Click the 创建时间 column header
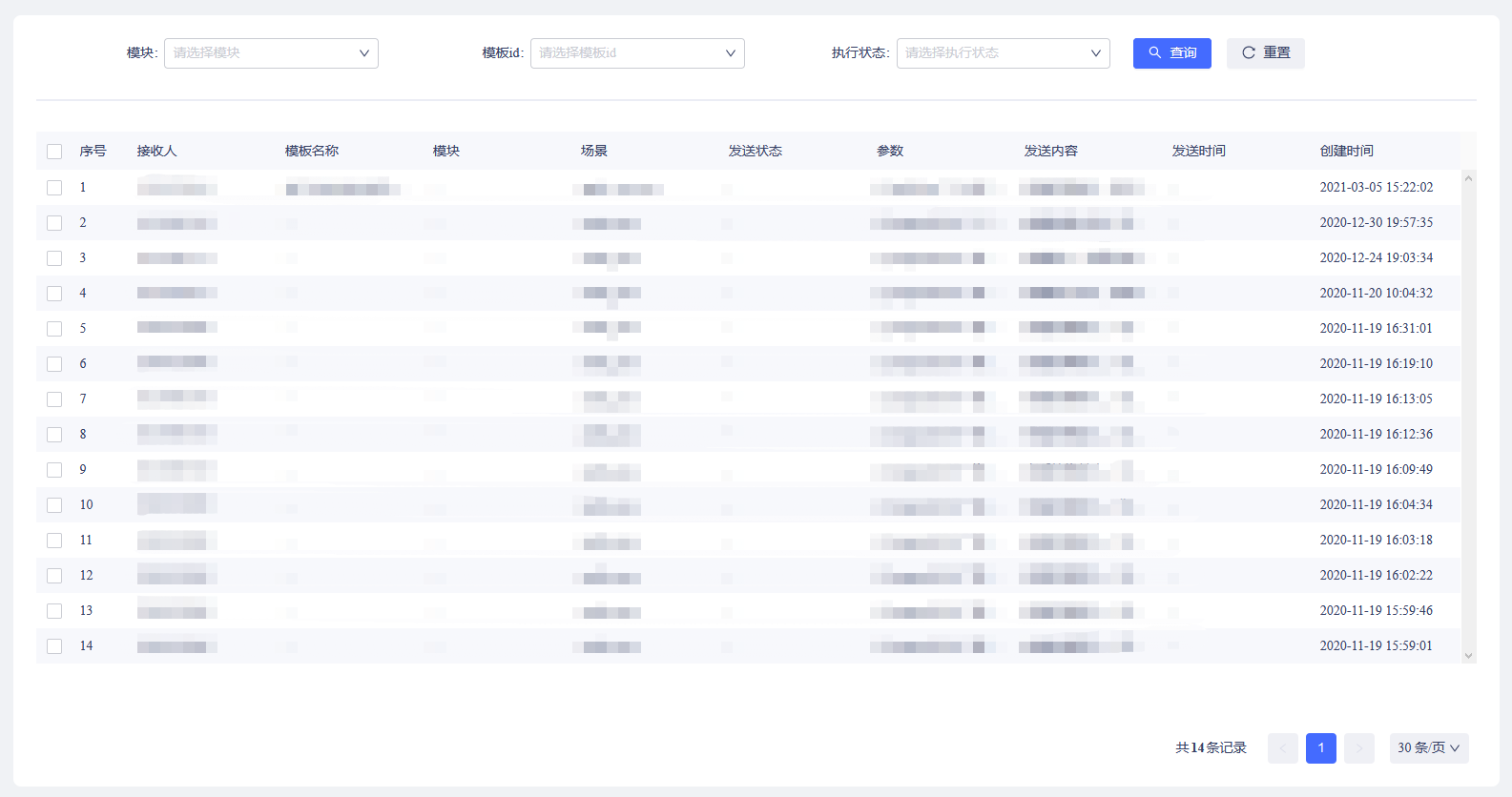The height and width of the screenshot is (797, 1512). (1347, 151)
